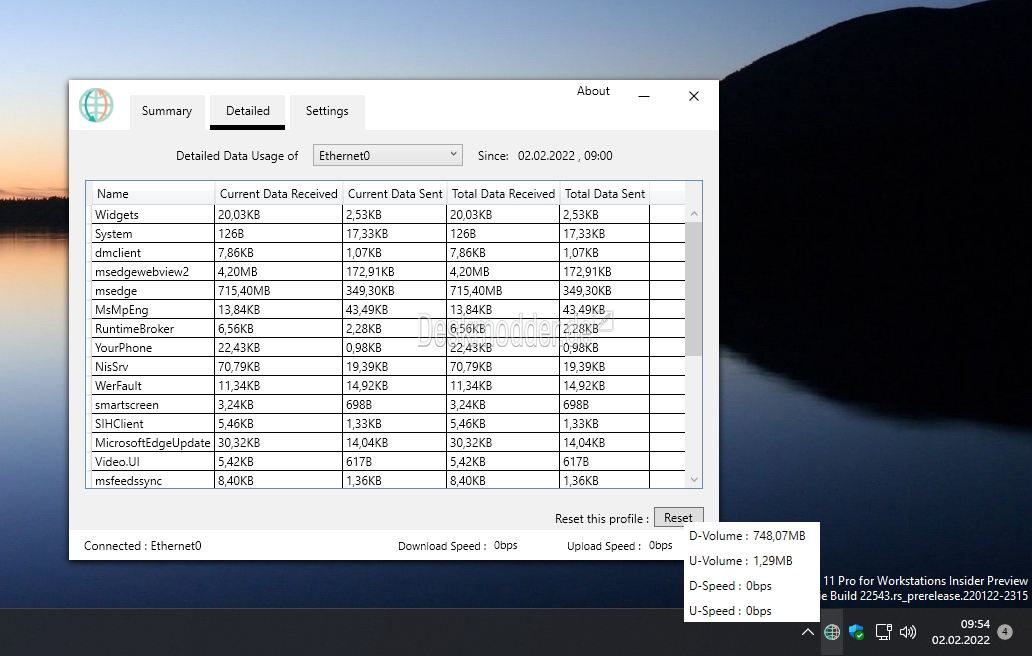This screenshot has height=656, width=1032.
Task: Open taskbar clock showing 09:54
Action: pyautogui.click(x=961, y=632)
